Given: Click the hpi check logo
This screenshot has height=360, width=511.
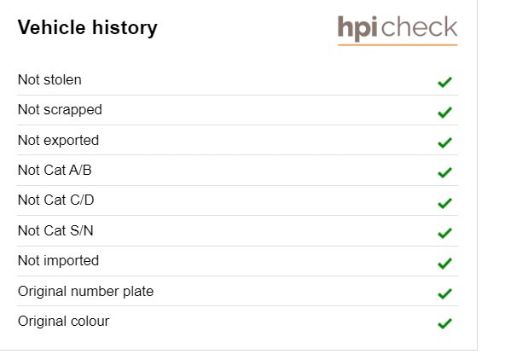Looking at the screenshot, I should (397, 29).
